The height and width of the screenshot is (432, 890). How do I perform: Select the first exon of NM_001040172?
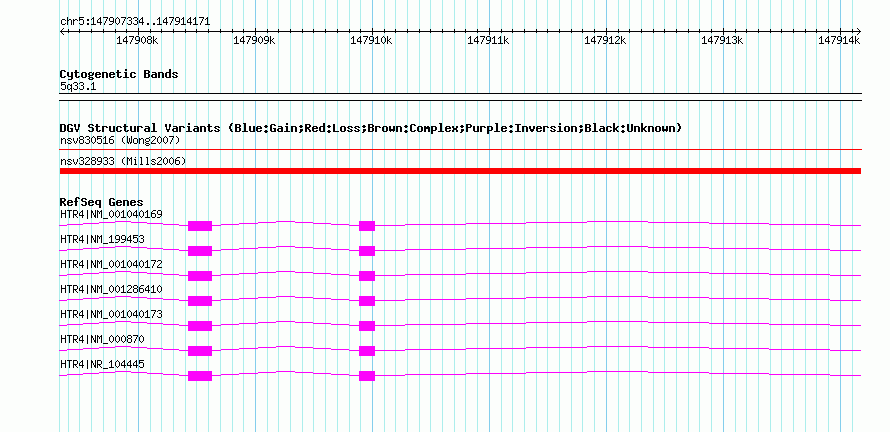coord(200,276)
